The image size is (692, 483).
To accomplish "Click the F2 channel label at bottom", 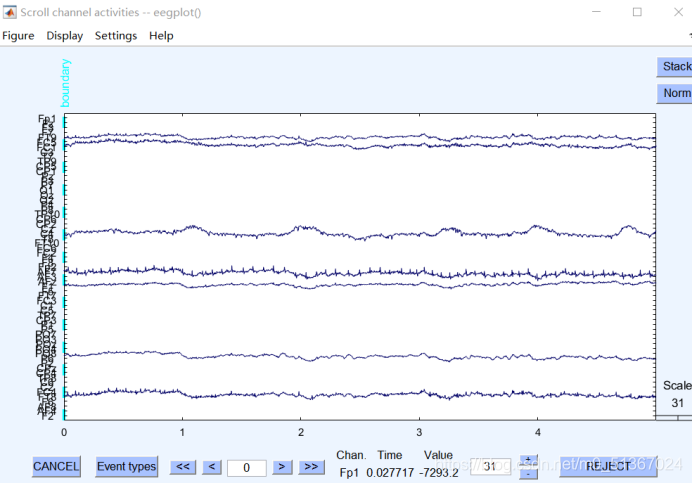I will 47,416.
